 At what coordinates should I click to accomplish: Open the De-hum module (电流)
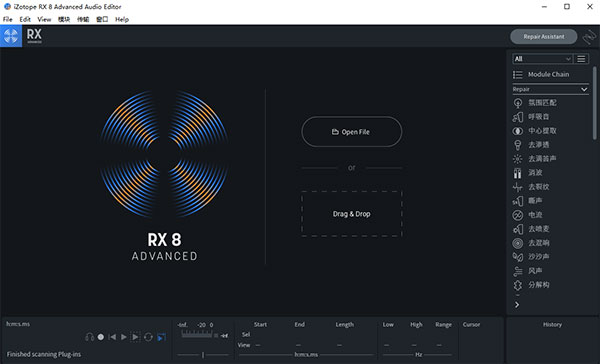click(x=528, y=215)
